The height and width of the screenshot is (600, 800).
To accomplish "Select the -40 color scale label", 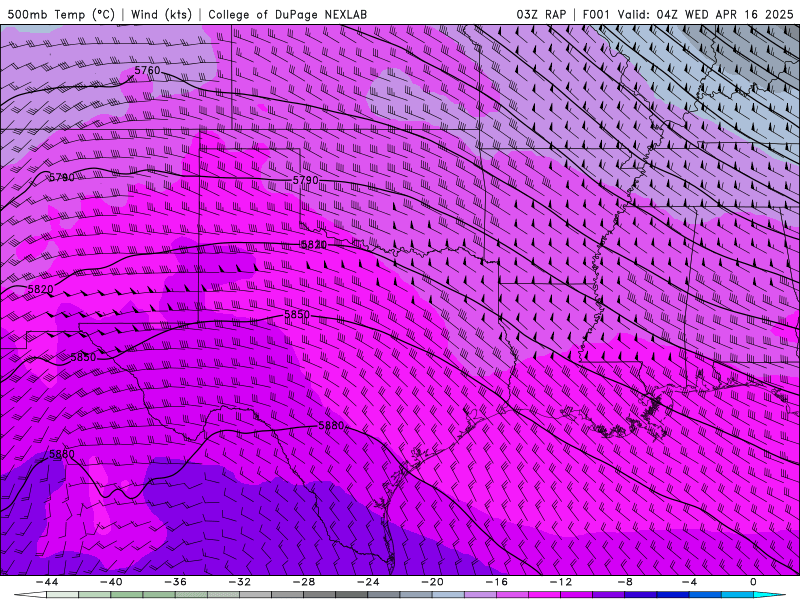I will (x=111, y=582).
